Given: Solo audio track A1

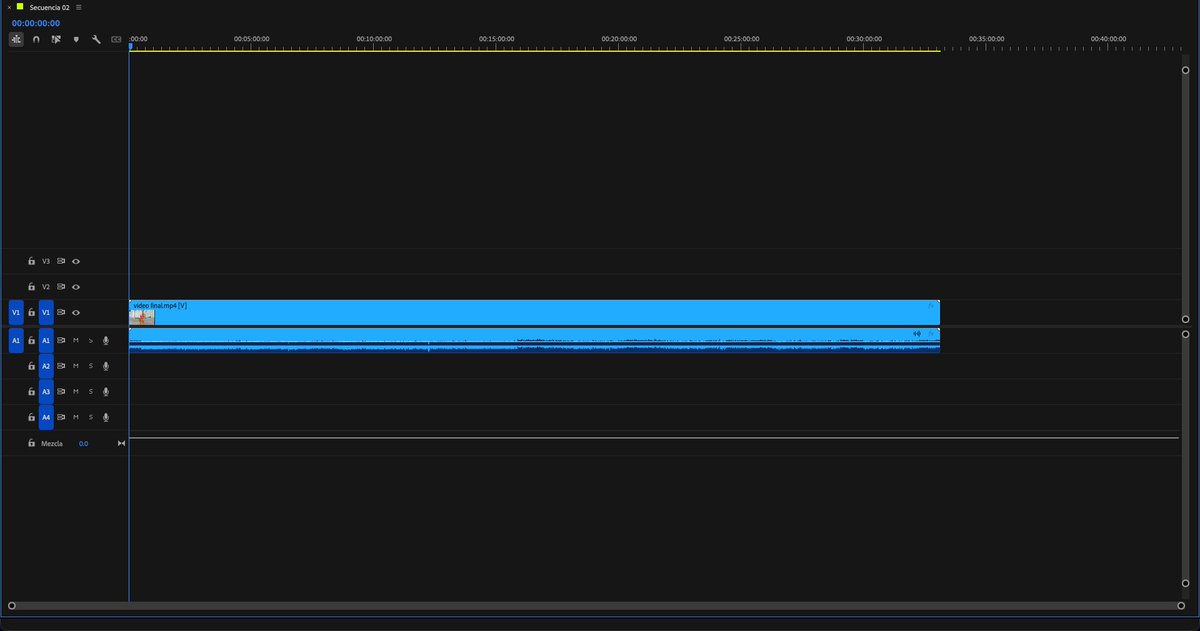Looking at the screenshot, I should pos(90,340).
